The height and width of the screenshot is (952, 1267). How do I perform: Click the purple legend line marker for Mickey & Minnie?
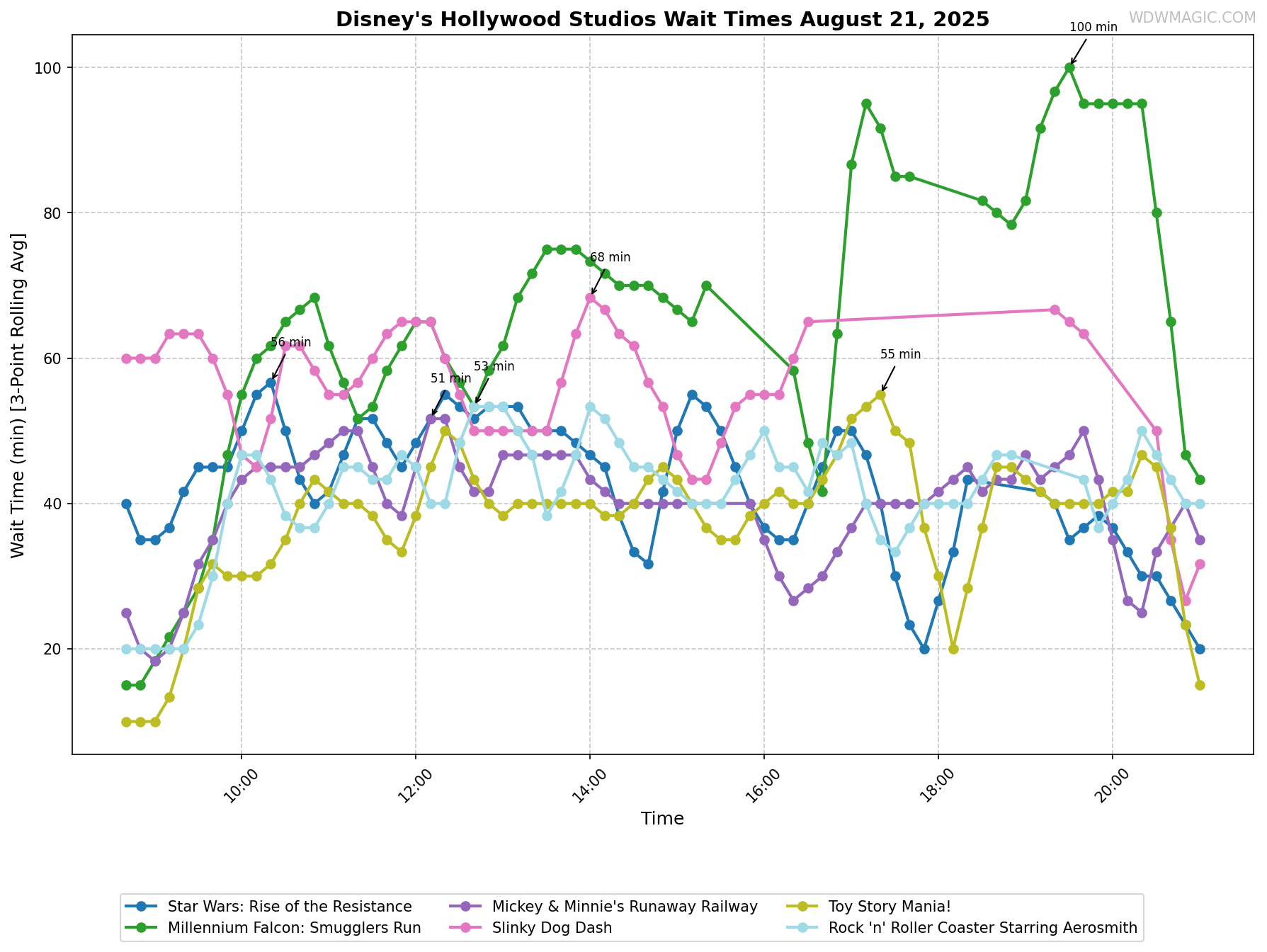[x=466, y=907]
